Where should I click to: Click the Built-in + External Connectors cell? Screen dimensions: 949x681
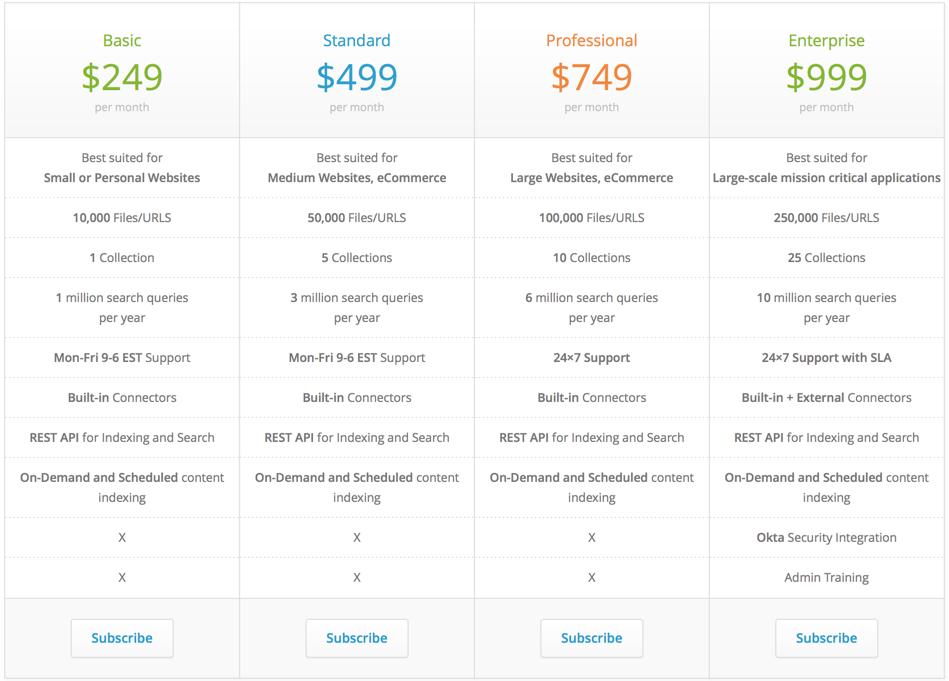(826, 398)
